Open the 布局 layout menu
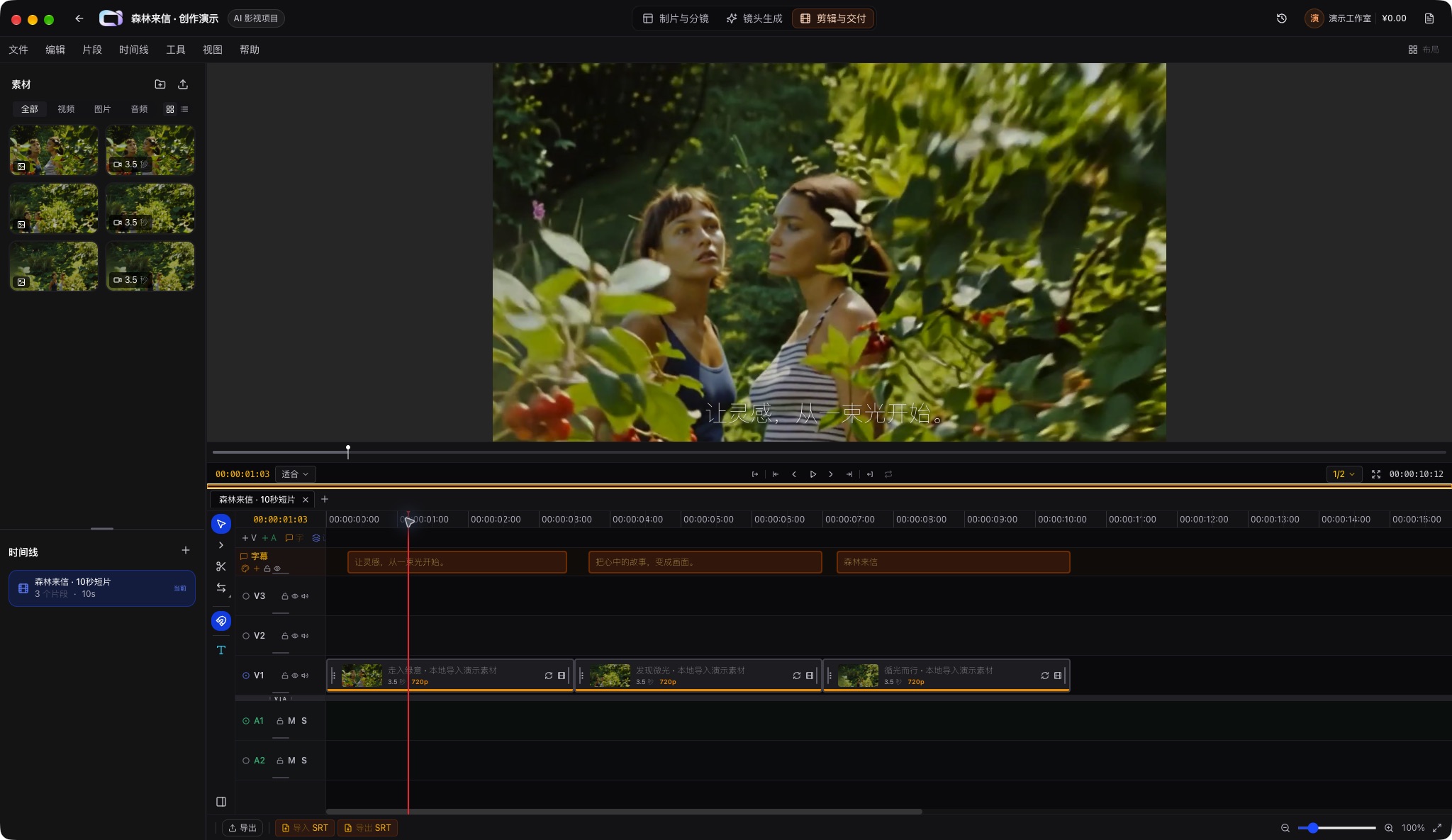The height and width of the screenshot is (840, 1452). pos(1424,50)
